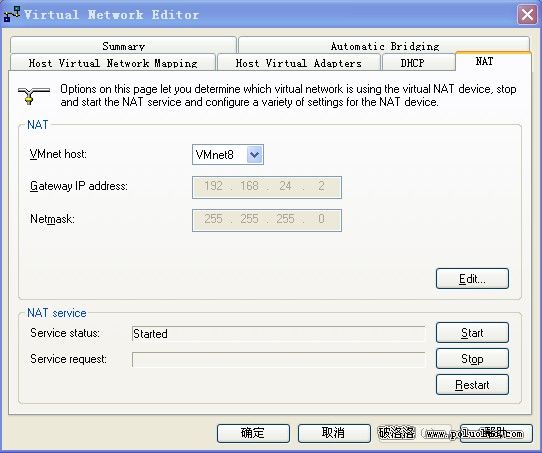
Task: Stop the NAT service
Action: 472,359
